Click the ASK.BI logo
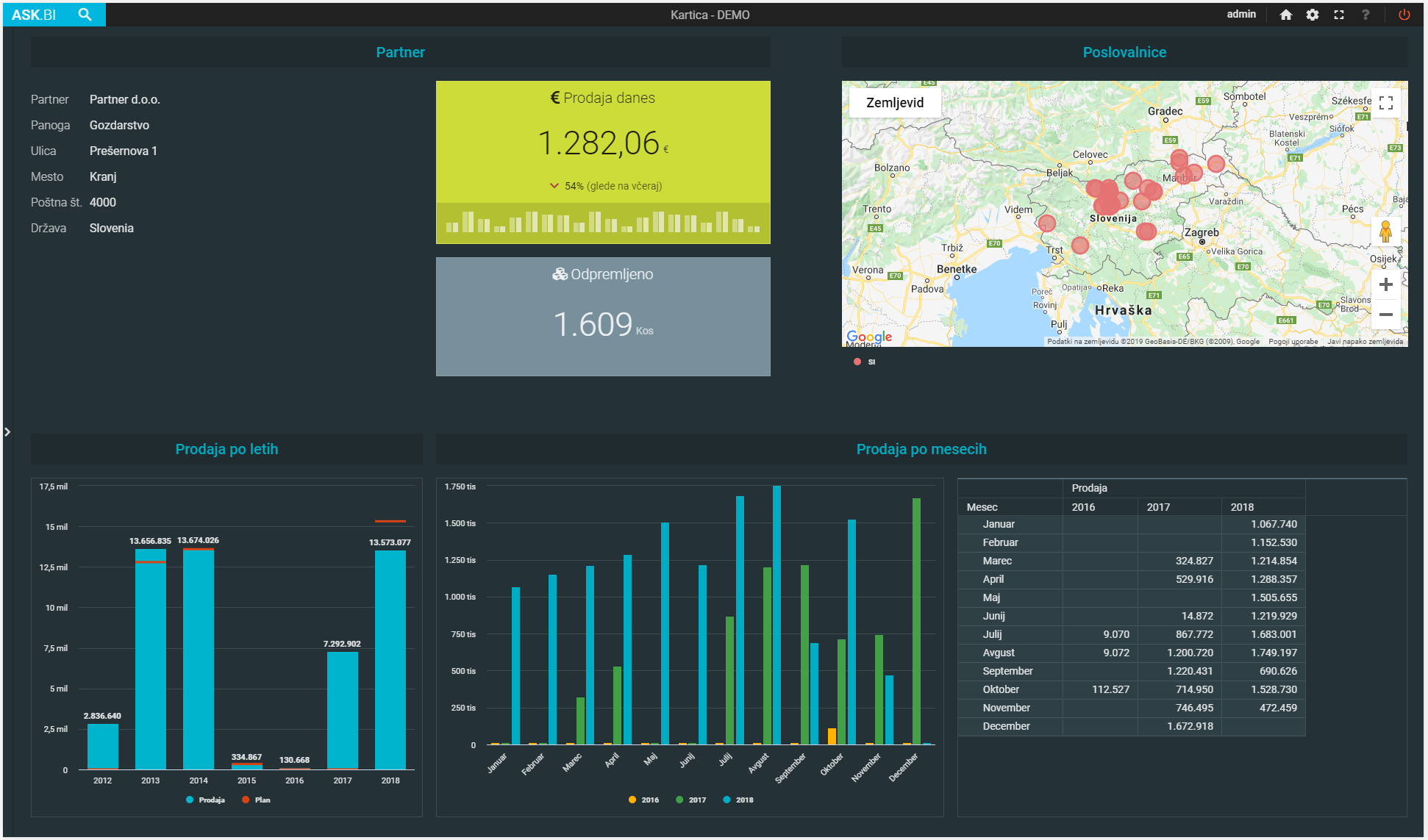Image resolution: width=1428 pixels, height=840 pixels. (34, 15)
